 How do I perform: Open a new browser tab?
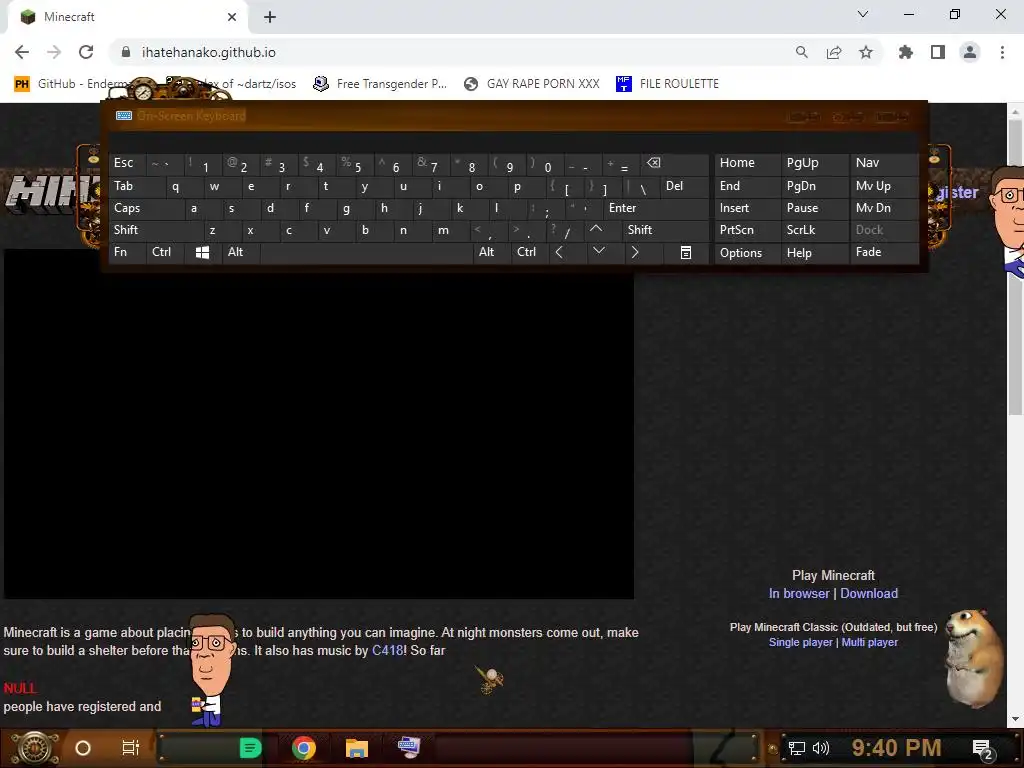(x=270, y=17)
